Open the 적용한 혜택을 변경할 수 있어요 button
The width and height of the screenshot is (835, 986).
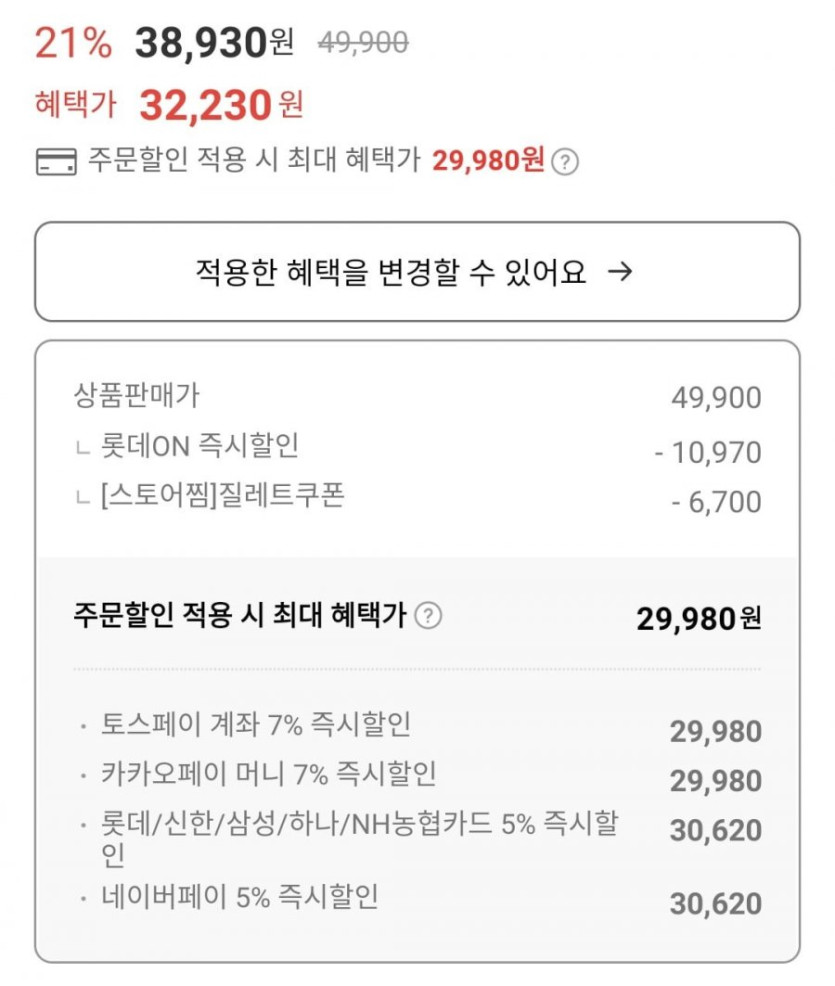point(417,272)
